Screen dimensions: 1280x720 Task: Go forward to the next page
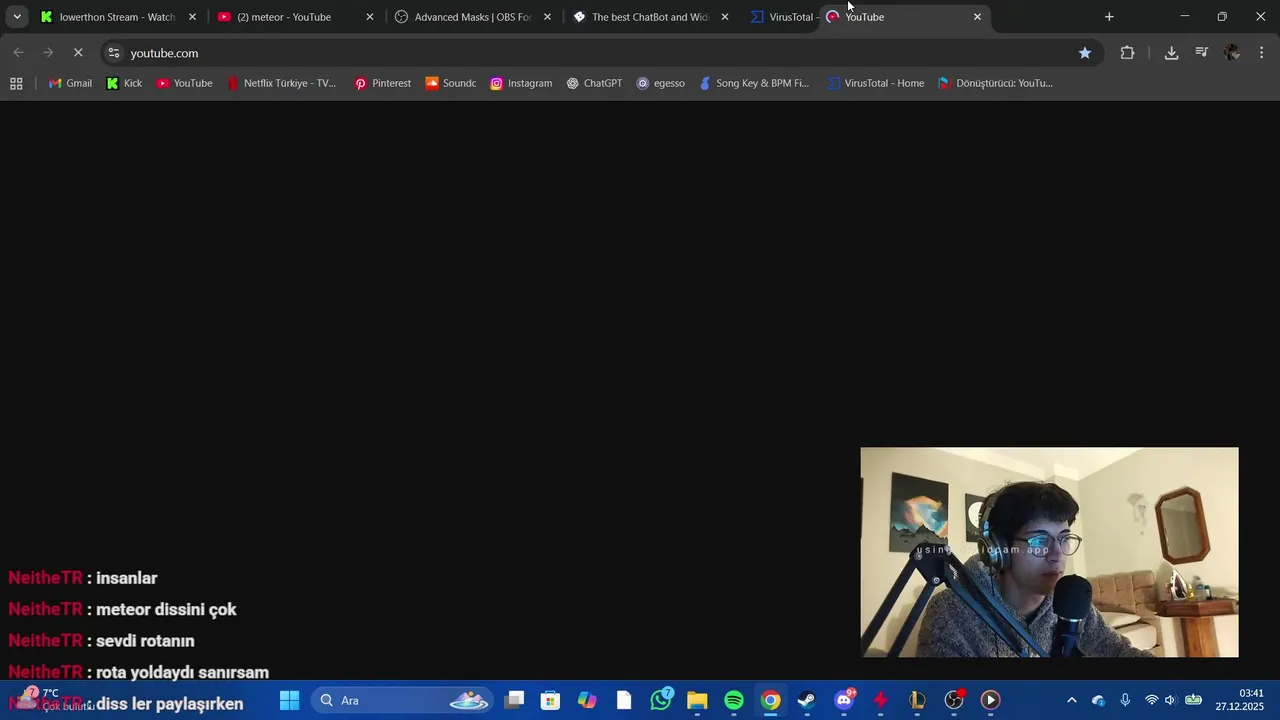click(48, 53)
